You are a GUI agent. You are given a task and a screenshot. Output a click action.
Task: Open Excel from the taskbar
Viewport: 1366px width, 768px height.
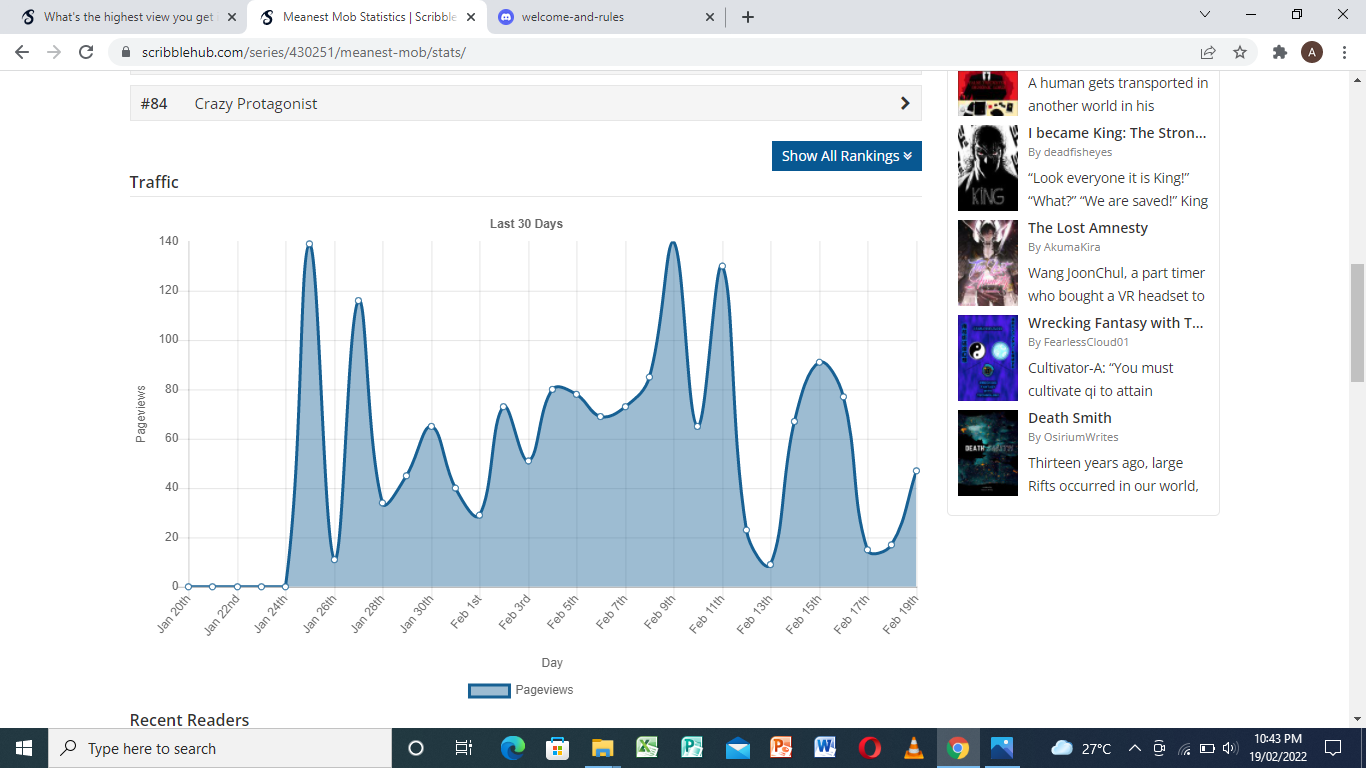tap(647, 748)
